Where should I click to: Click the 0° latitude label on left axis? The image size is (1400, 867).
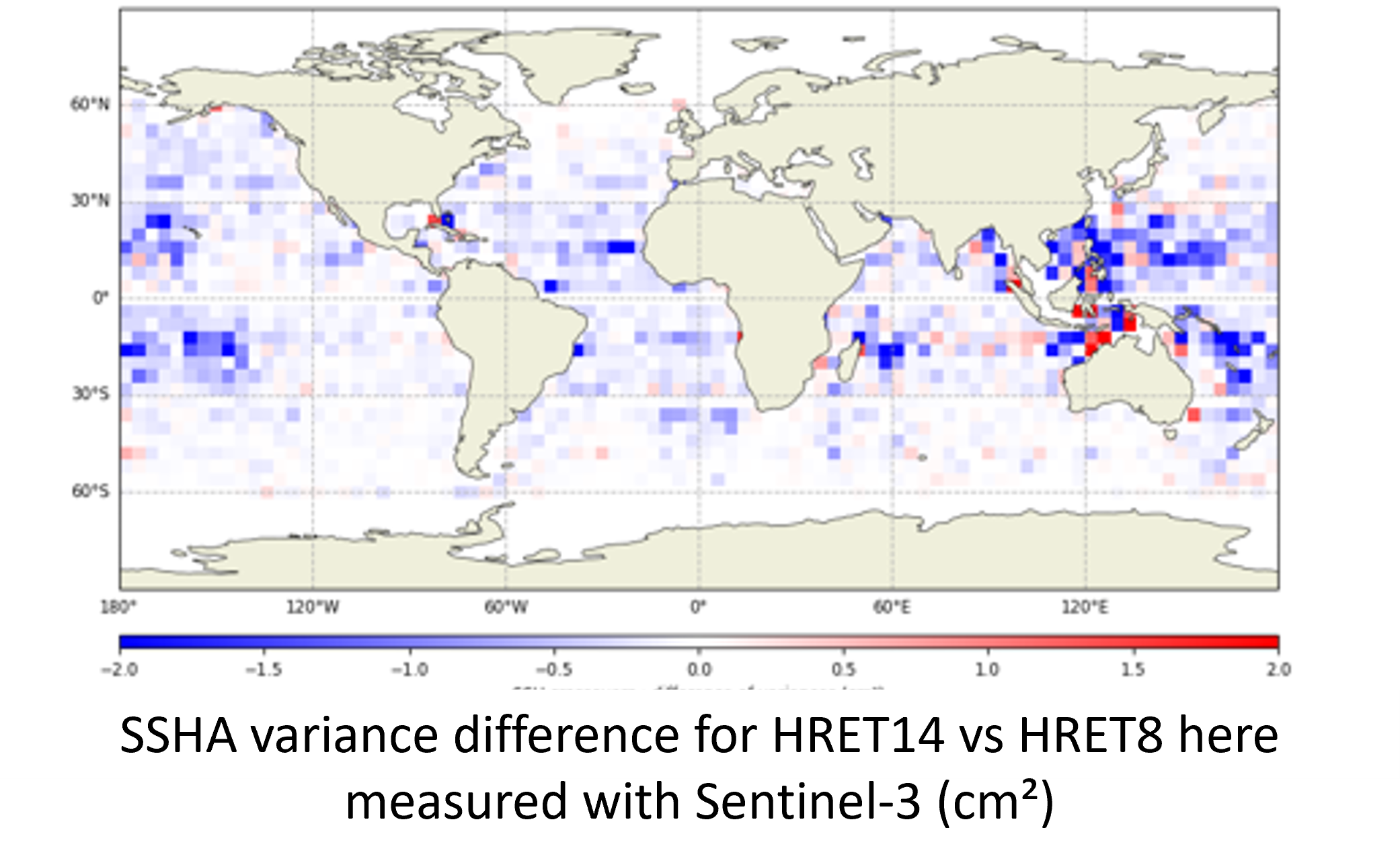tap(100, 298)
